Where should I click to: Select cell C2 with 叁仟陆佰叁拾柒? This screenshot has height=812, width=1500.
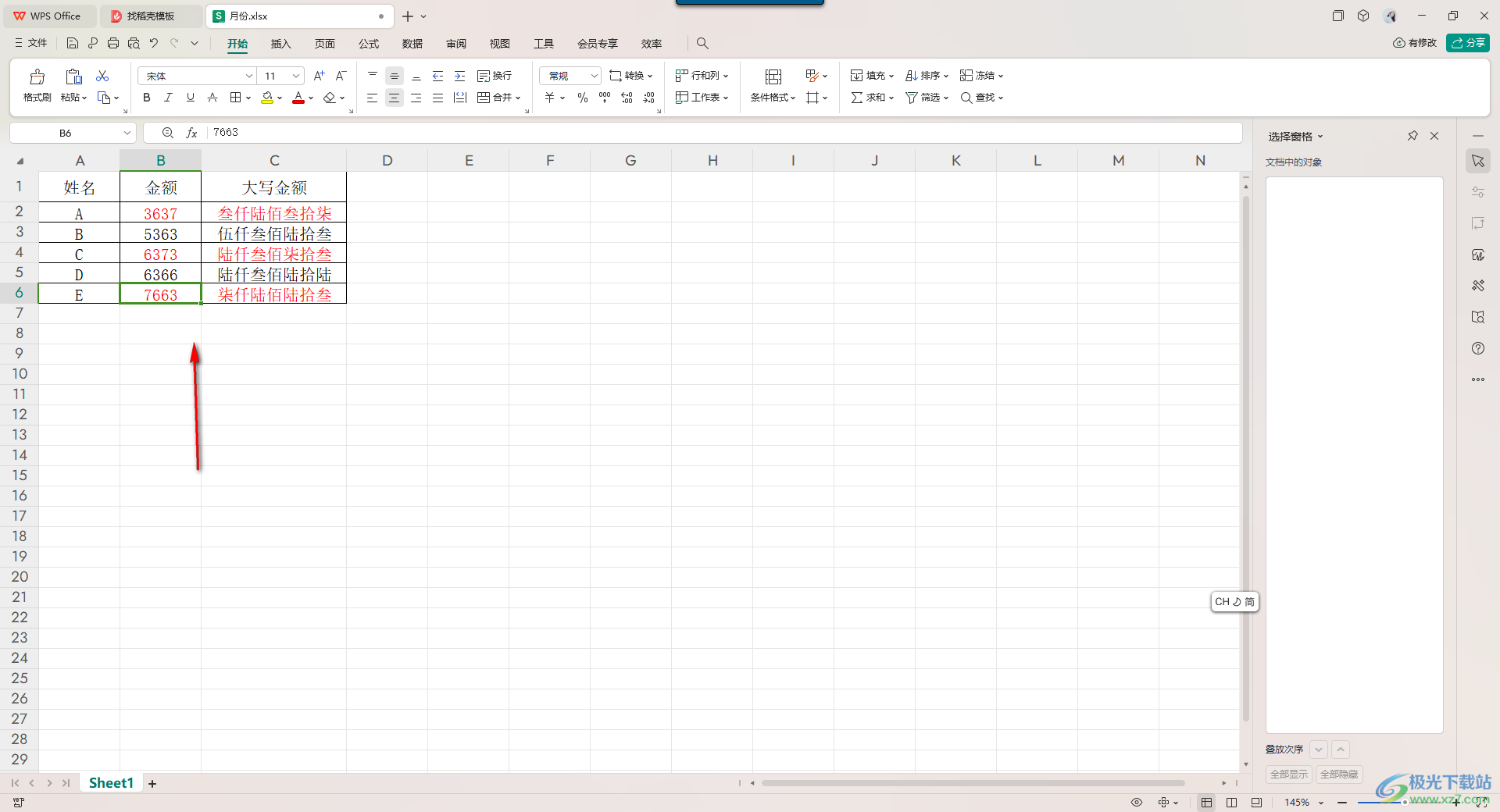(x=274, y=213)
